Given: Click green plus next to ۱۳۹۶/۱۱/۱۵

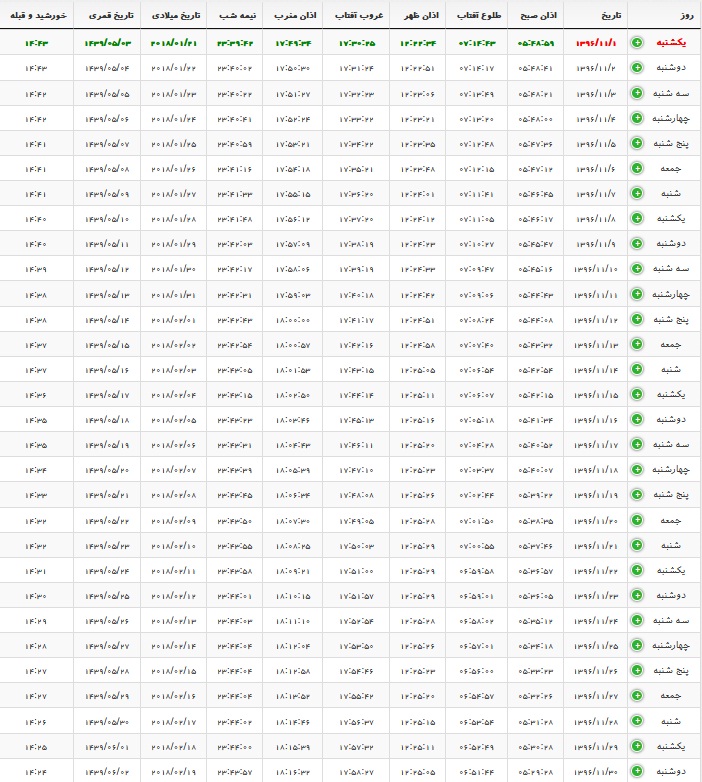Looking at the screenshot, I should pyautogui.click(x=637, y=394).
